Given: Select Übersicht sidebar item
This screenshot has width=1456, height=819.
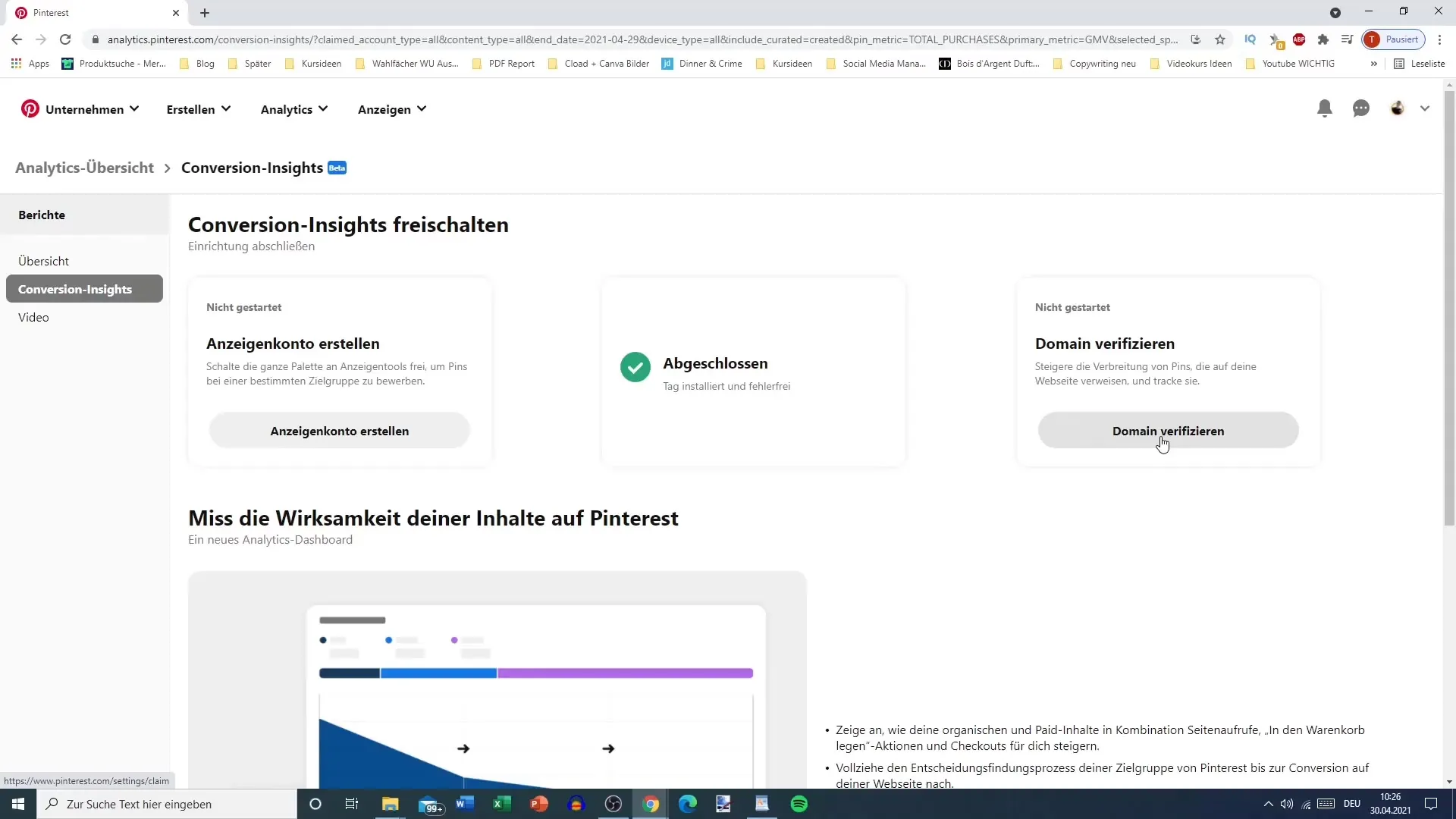Looking at the screenshot, I should 43,262.
